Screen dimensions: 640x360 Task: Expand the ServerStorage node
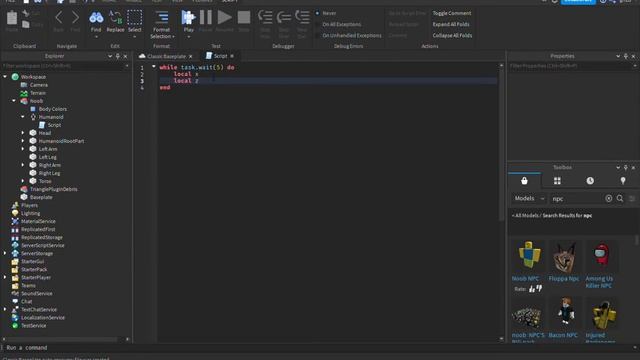point(5,253)
